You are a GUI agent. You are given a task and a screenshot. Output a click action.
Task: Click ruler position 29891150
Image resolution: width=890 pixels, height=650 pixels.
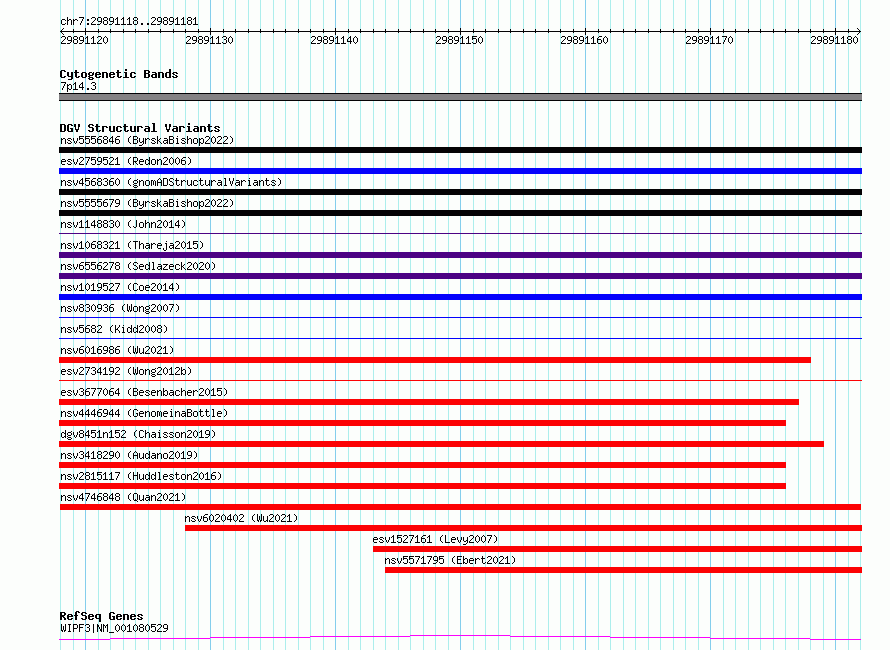pos(459,40)
